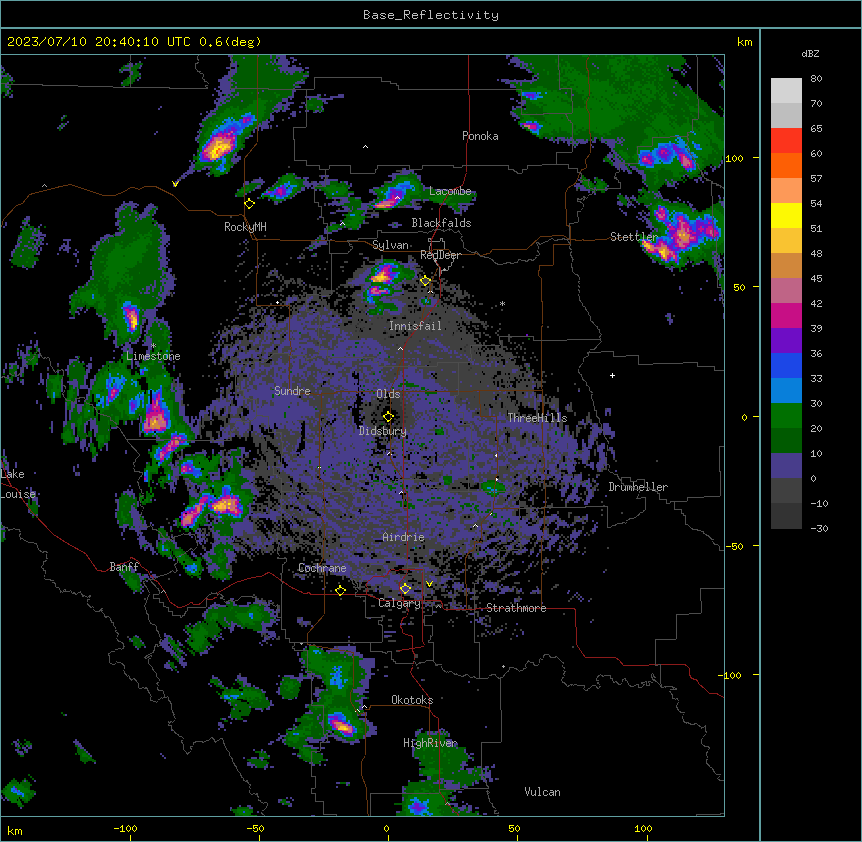
Task: Select the yellow diamond marker under Cochrane
Action: (340, 591)
